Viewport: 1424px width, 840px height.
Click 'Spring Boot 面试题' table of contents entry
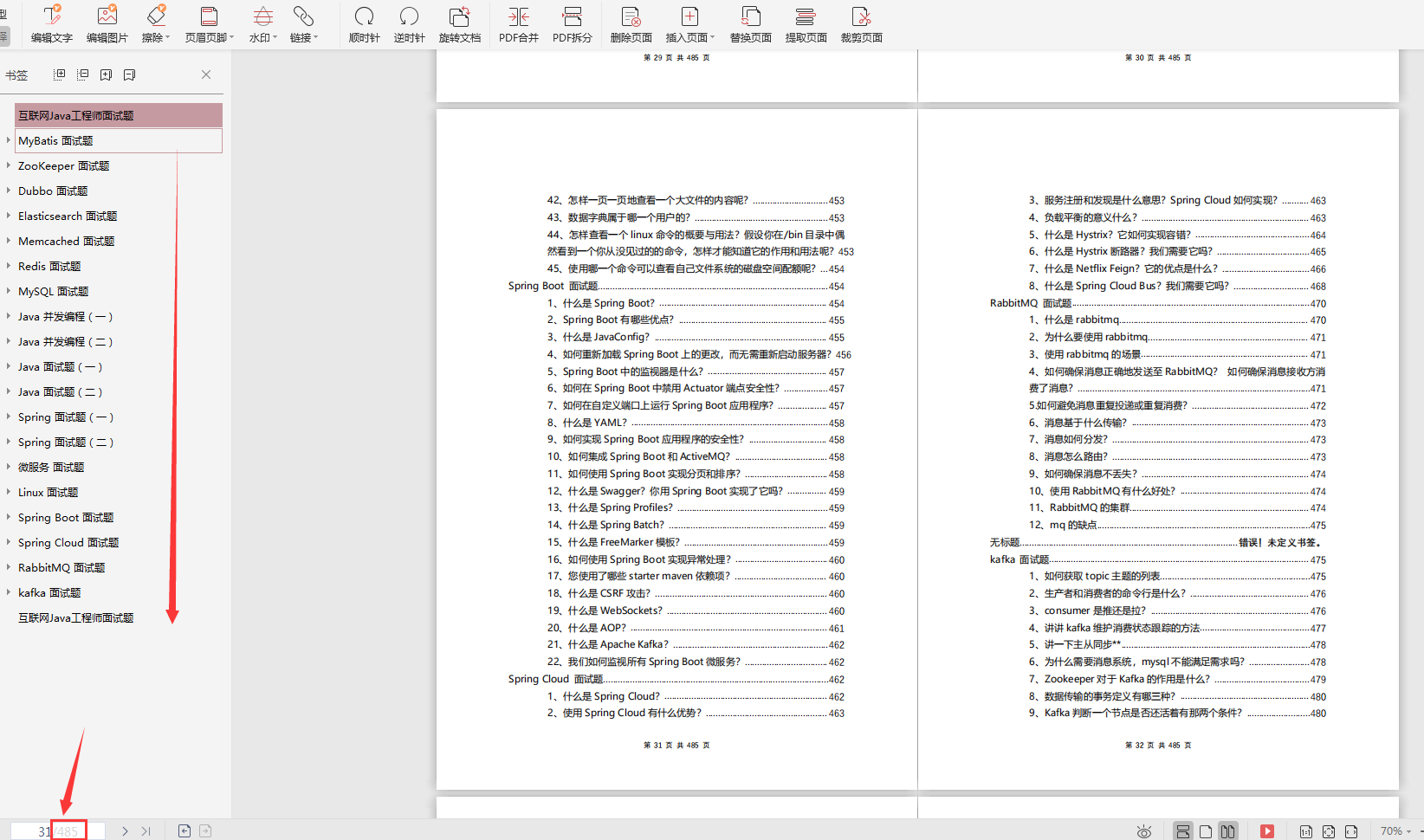coord(676,286)
